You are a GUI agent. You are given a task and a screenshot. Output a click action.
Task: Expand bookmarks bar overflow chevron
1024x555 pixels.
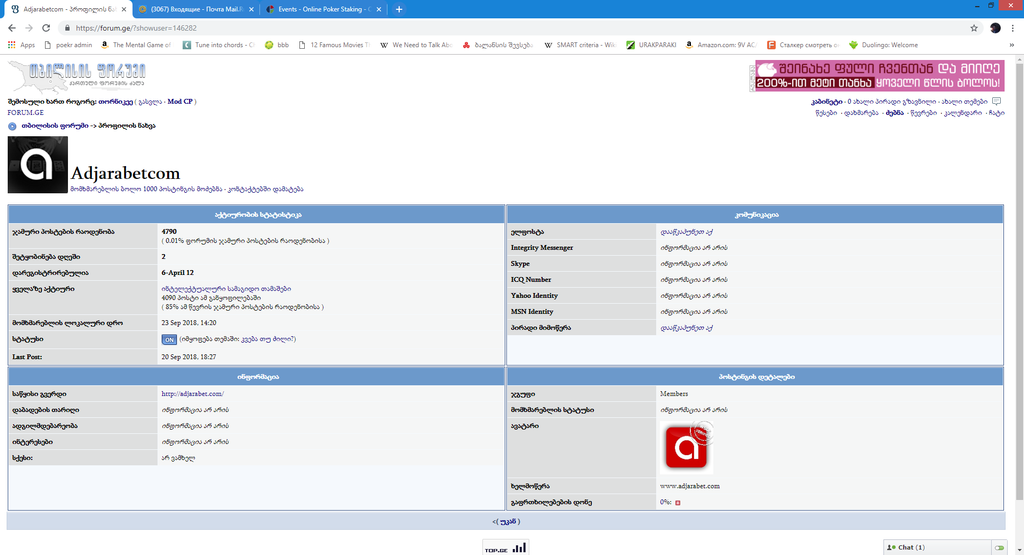[1012, 45]
